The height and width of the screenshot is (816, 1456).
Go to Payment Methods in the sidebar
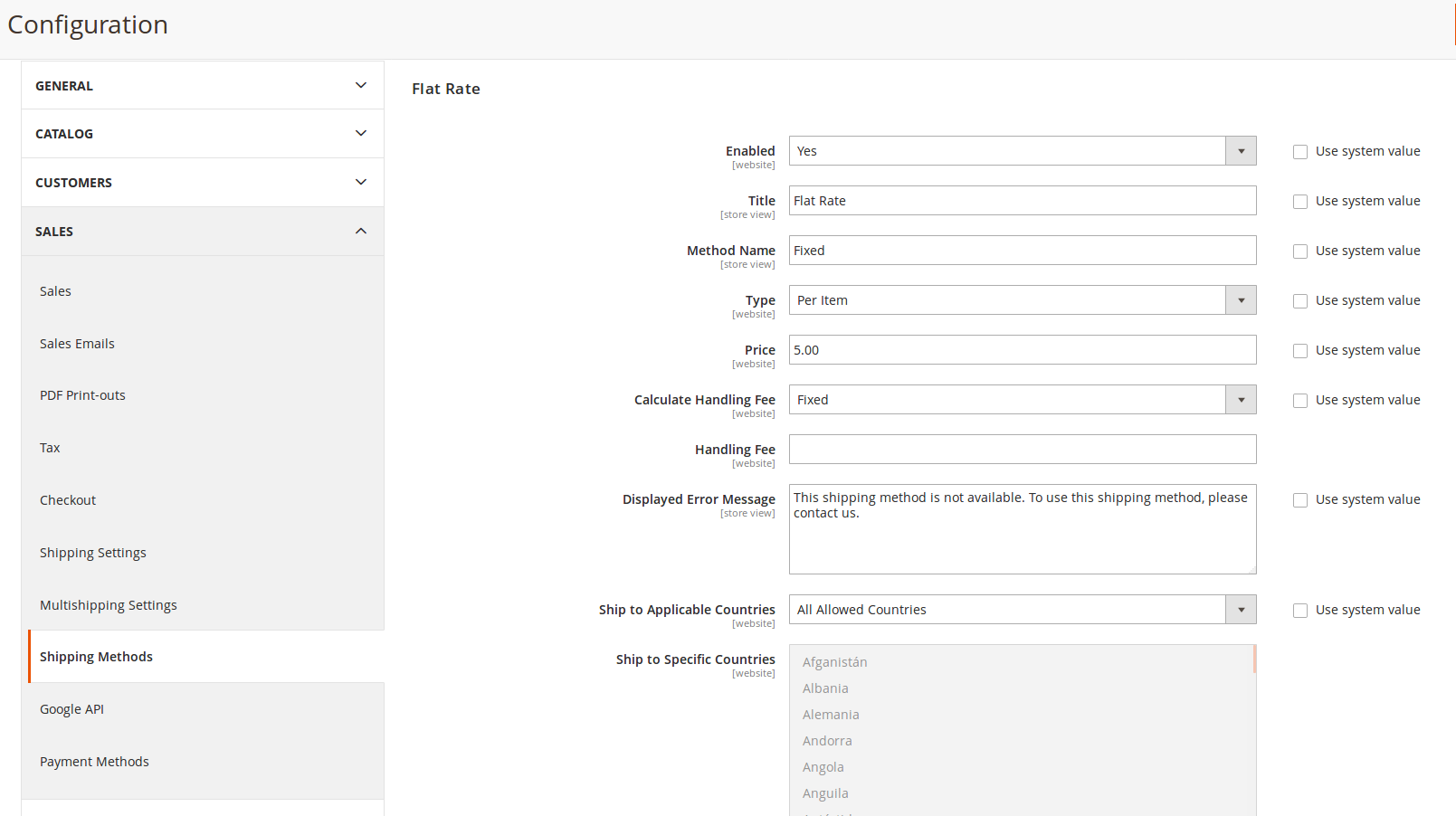[94, 762]
